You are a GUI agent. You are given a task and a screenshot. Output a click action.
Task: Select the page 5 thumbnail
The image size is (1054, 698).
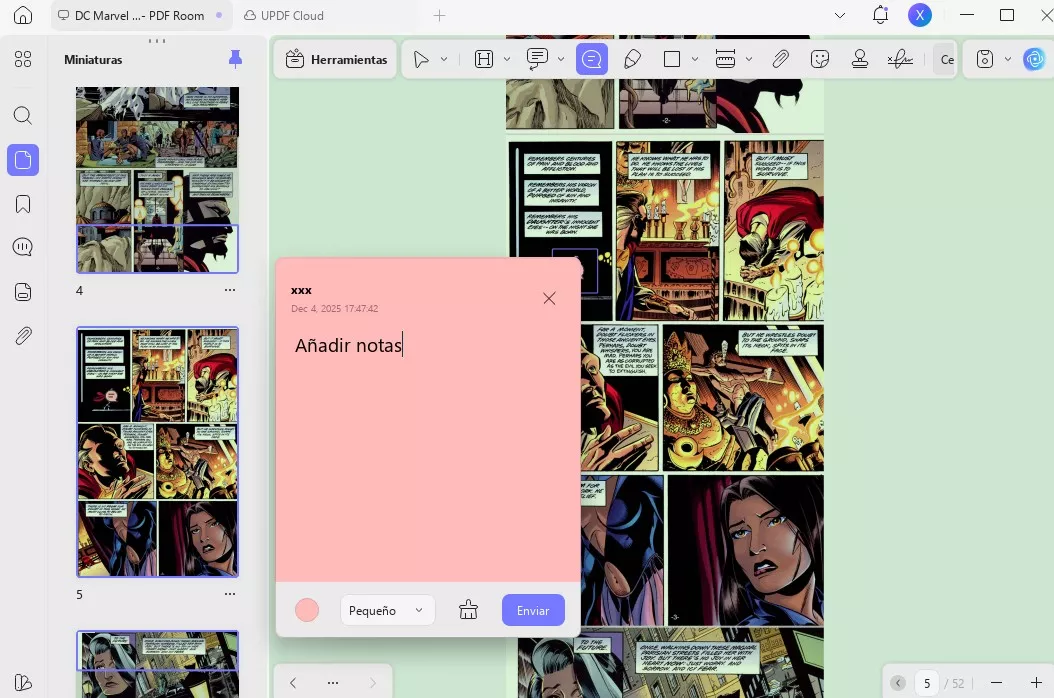click(x=157, y=452)
